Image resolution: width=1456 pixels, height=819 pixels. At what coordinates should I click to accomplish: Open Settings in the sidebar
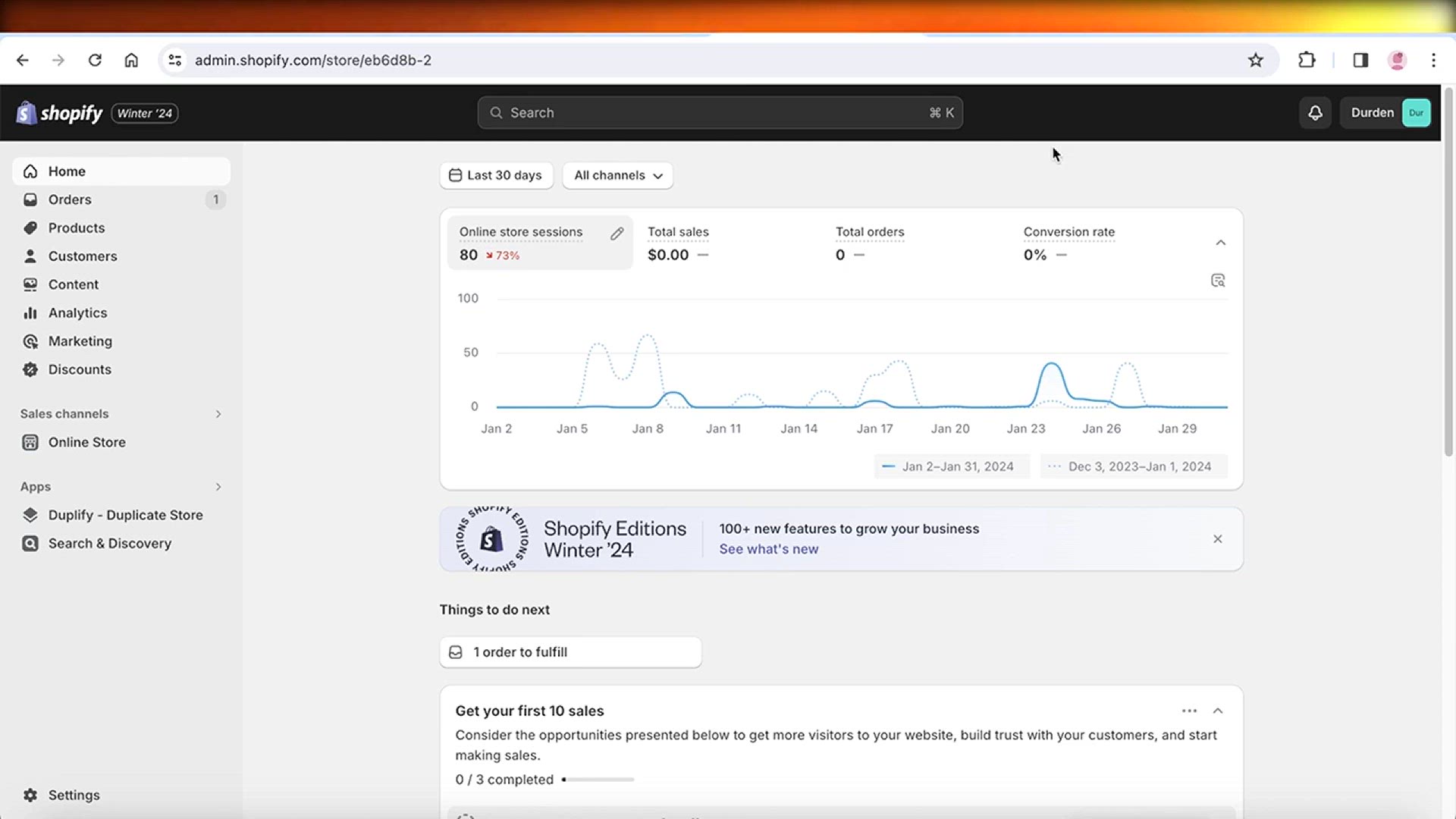tap(121, 795)
